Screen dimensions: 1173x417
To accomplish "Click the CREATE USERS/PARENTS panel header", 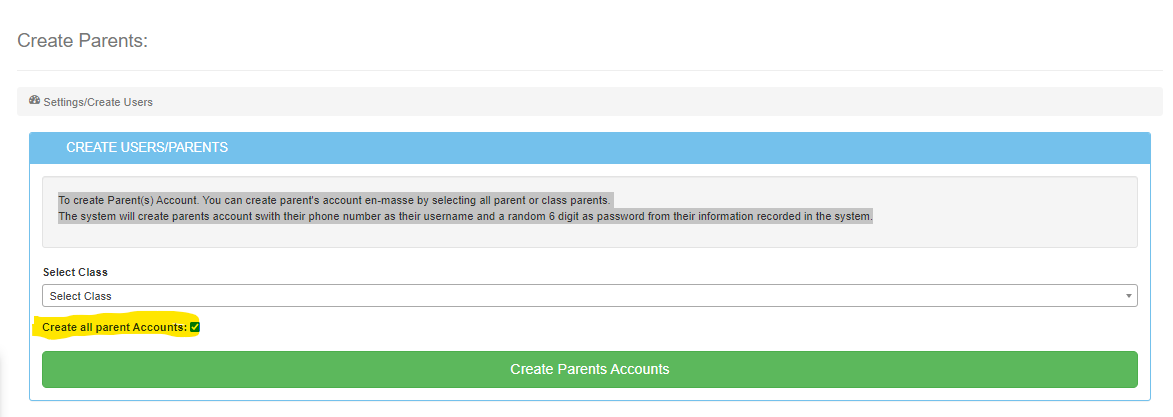I will tap(147, 147).
